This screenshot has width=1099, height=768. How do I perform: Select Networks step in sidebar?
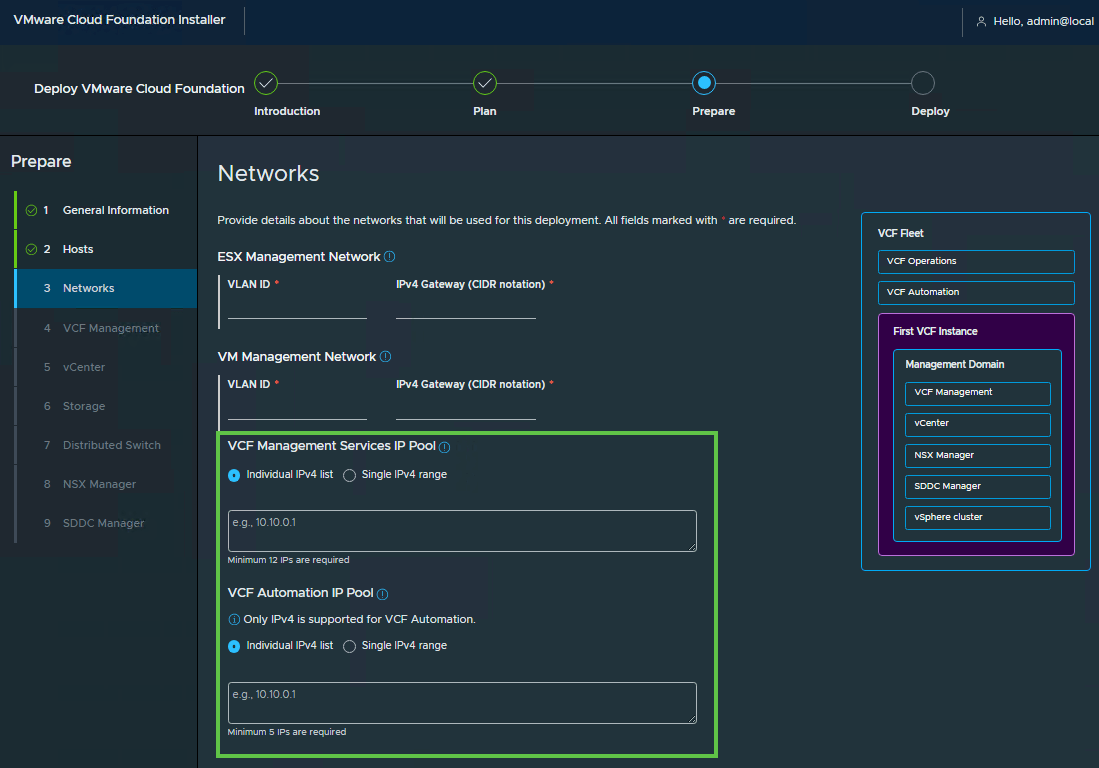pos(106,288)
